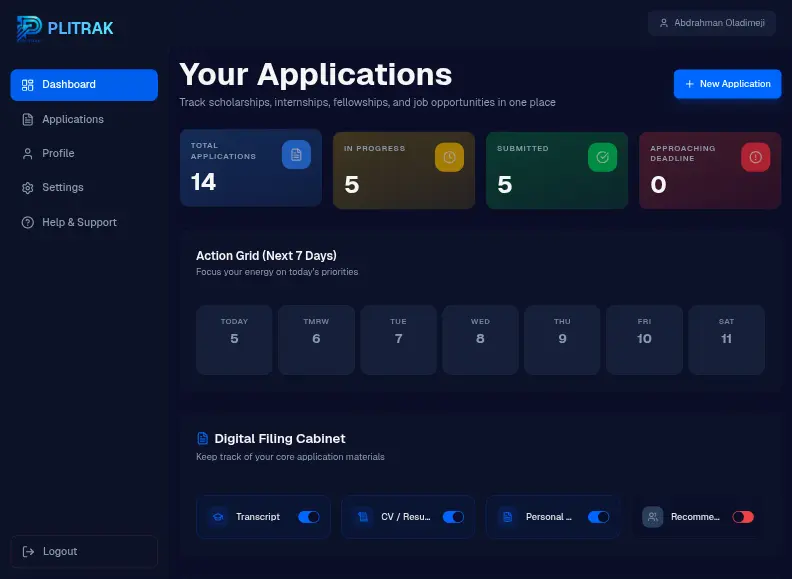Turn off the Transcript toggle
792x579 pixels.
click(309, 517)
